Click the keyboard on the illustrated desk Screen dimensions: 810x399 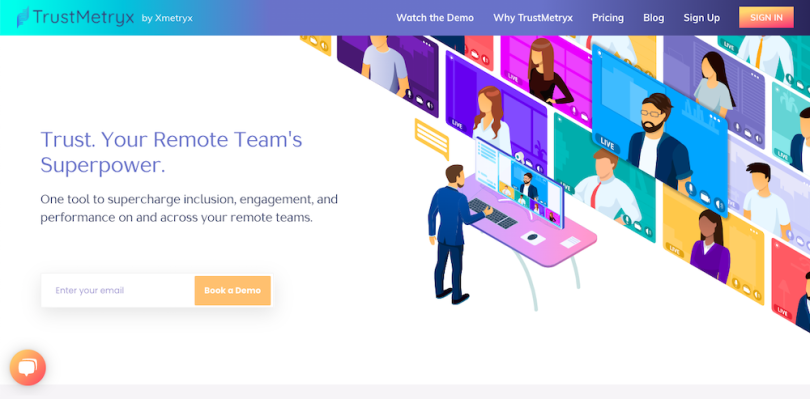coord(492,213)
